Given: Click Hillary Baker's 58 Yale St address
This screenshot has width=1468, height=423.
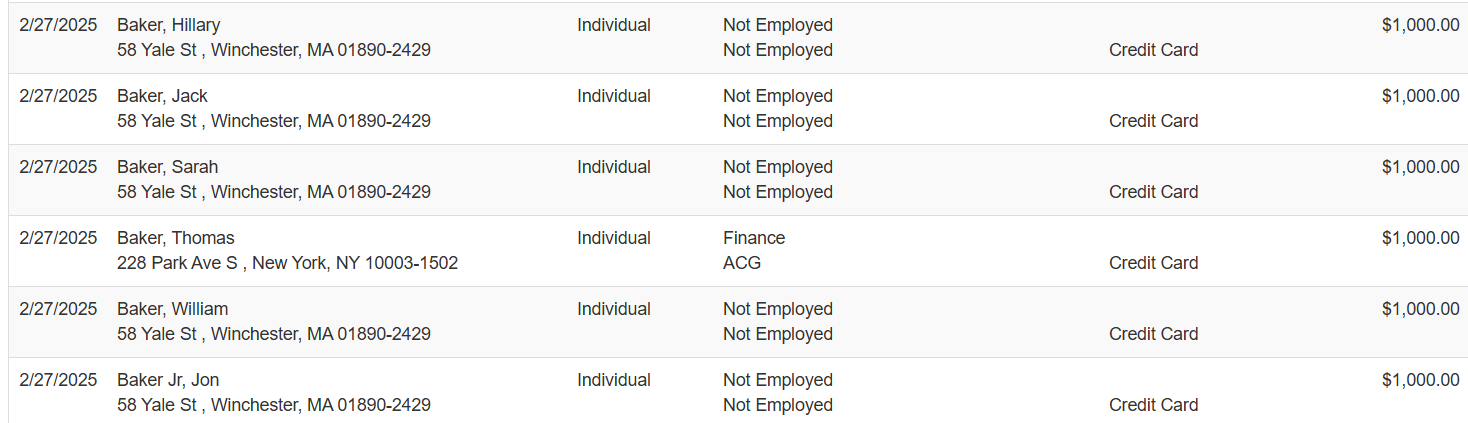Looking at the screenshot, I should 273,50.
